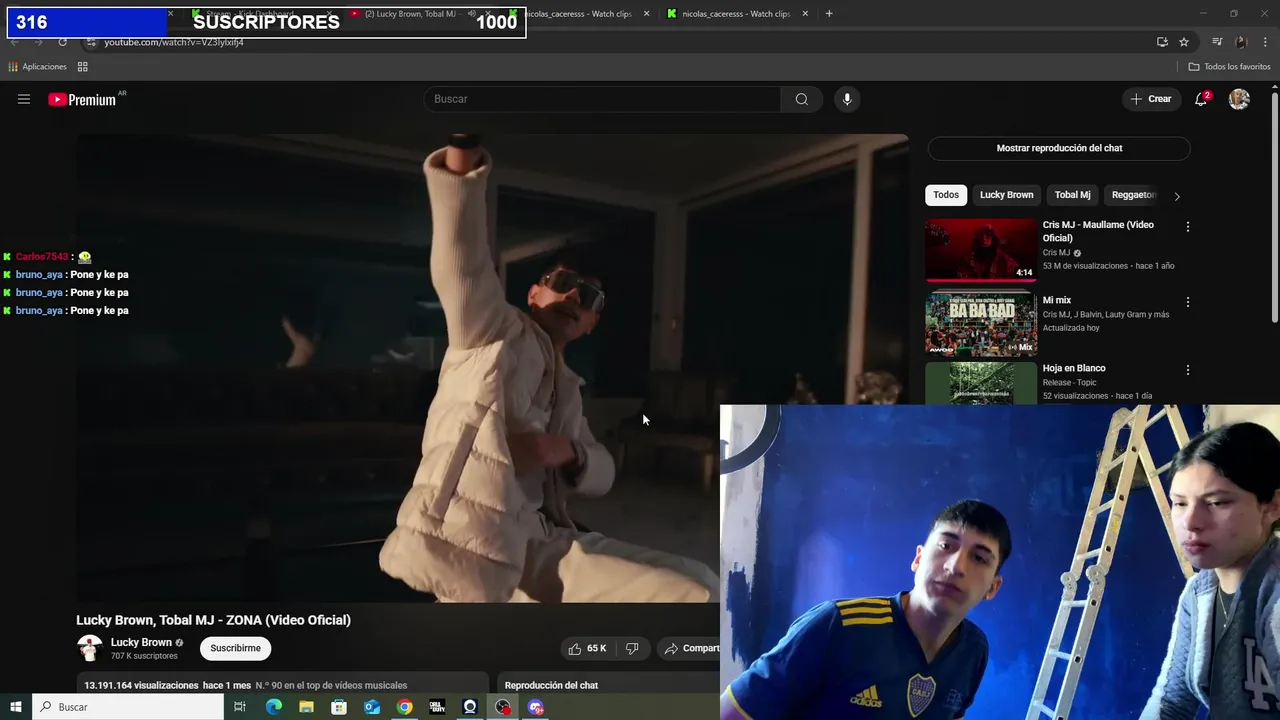The width and height of the screenshot is (1280, 720).
Task: Open the account avatar menu
Action: 1239,99
